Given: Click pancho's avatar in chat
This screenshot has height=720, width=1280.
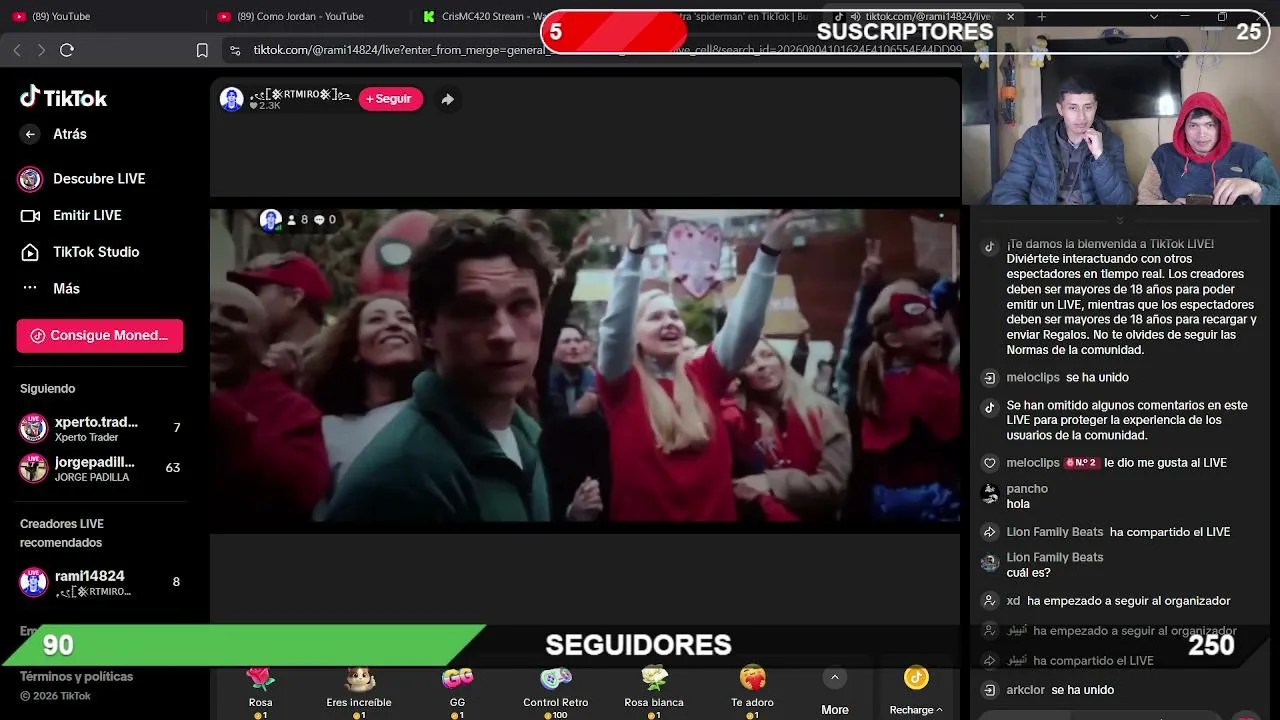Looking at the screenshot, I should click(x=990, y=494).
